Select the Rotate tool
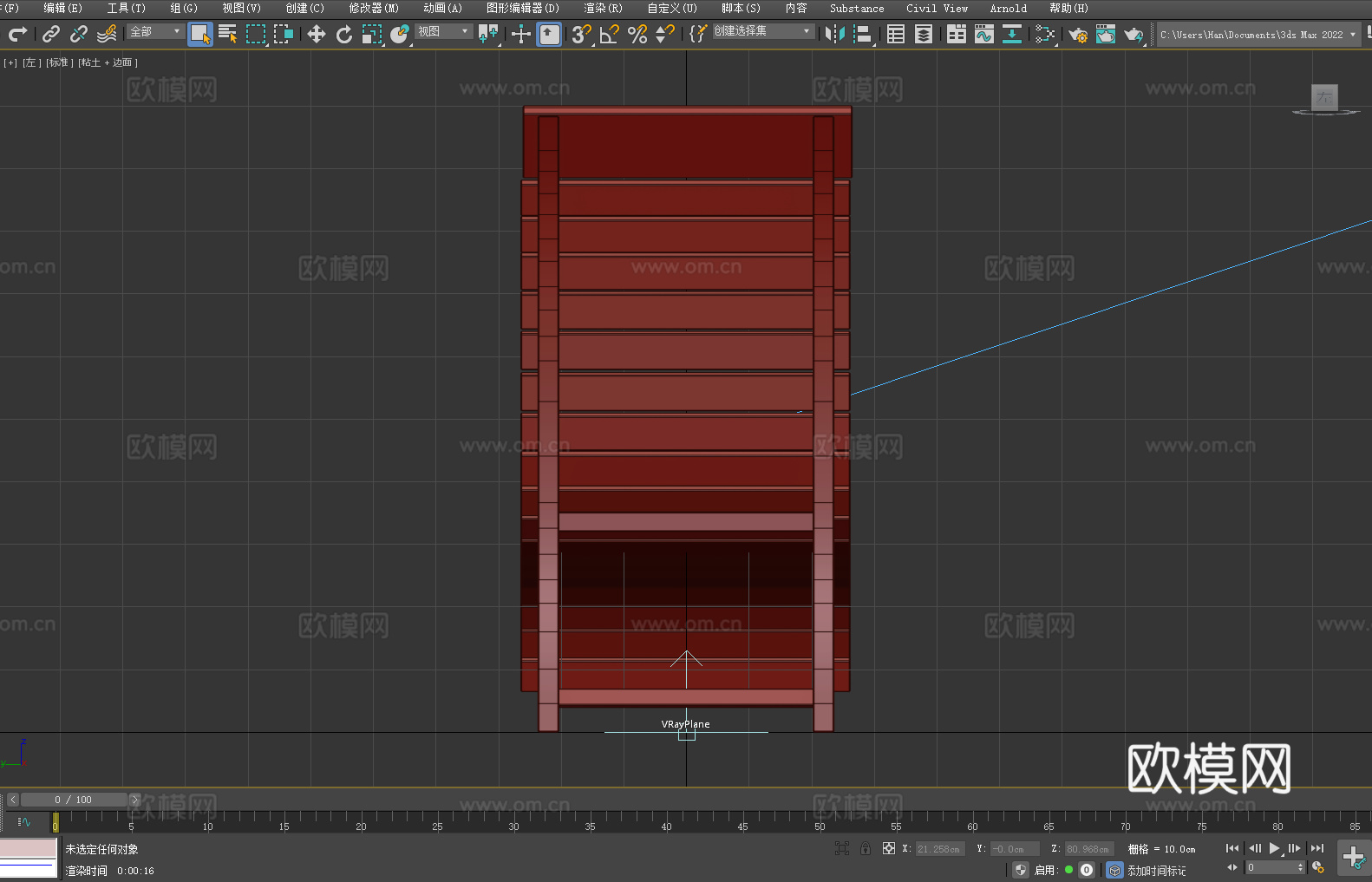Screen dimensions: 1372x882 tap(344, 34)
